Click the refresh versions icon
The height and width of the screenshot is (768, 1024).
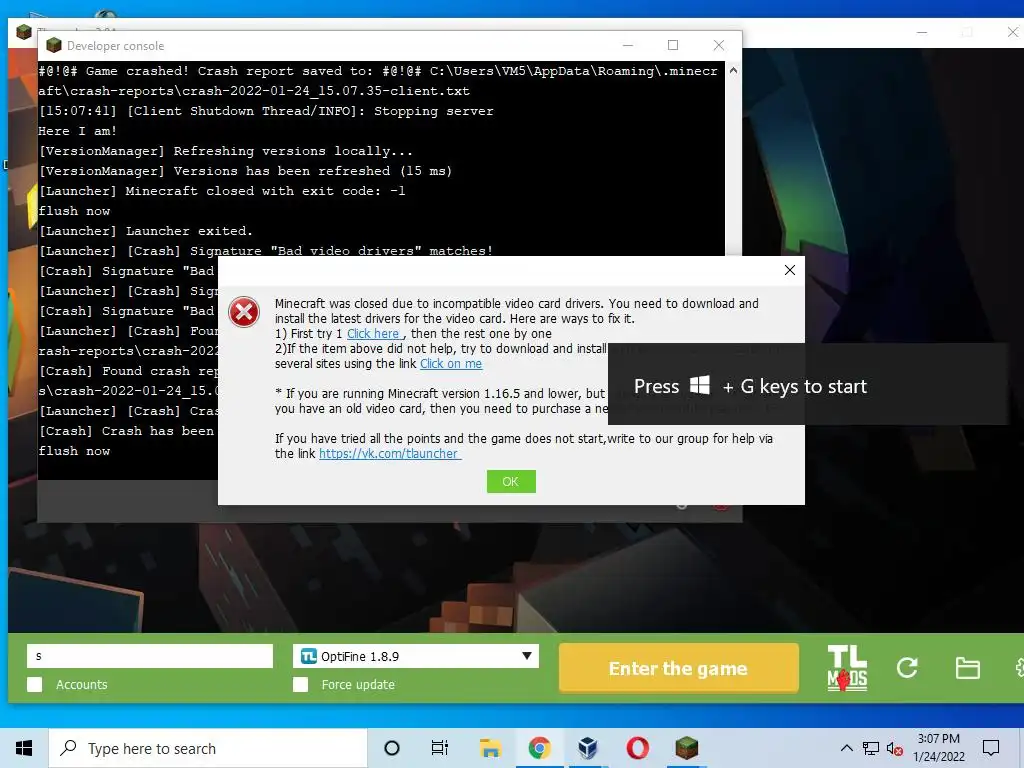pyautogui.click(x=907, y=668)
